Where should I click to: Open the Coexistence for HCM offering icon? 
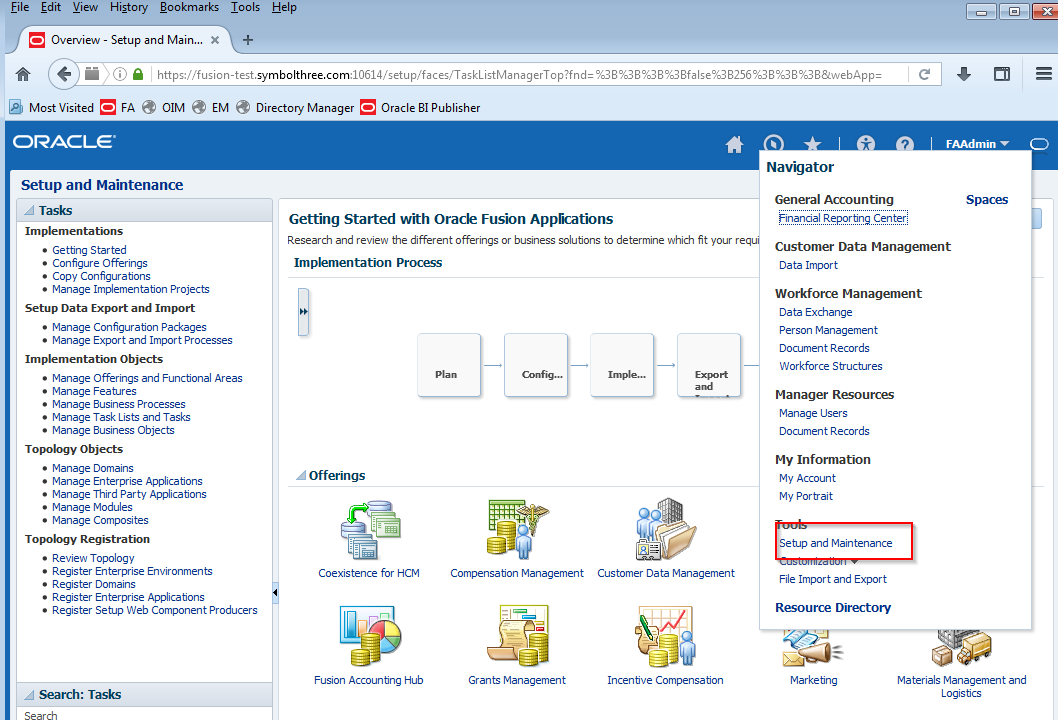pyautogui.click(x=369, y=530)
